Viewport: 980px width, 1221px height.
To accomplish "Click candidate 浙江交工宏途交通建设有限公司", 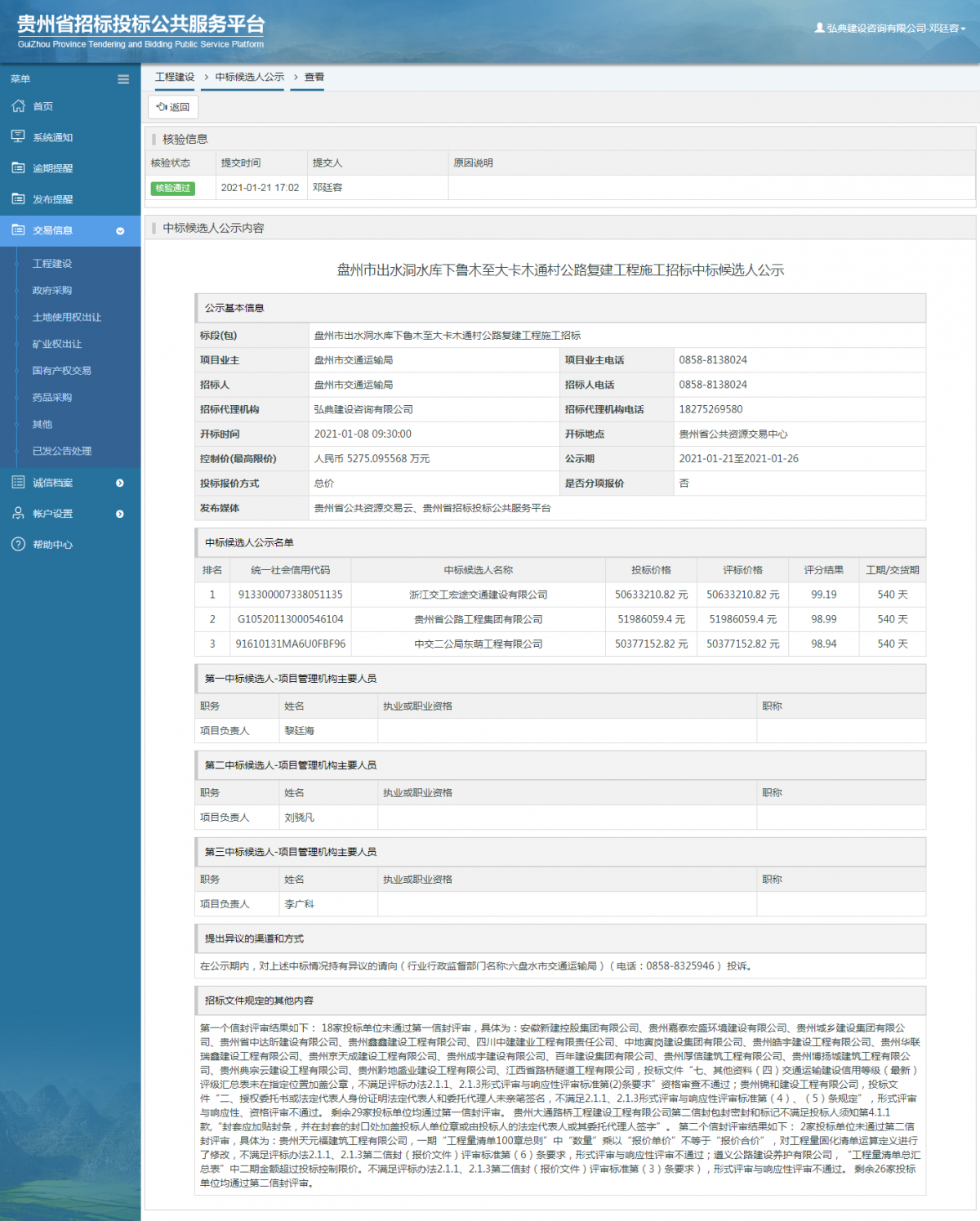I will tap(479, 595).
